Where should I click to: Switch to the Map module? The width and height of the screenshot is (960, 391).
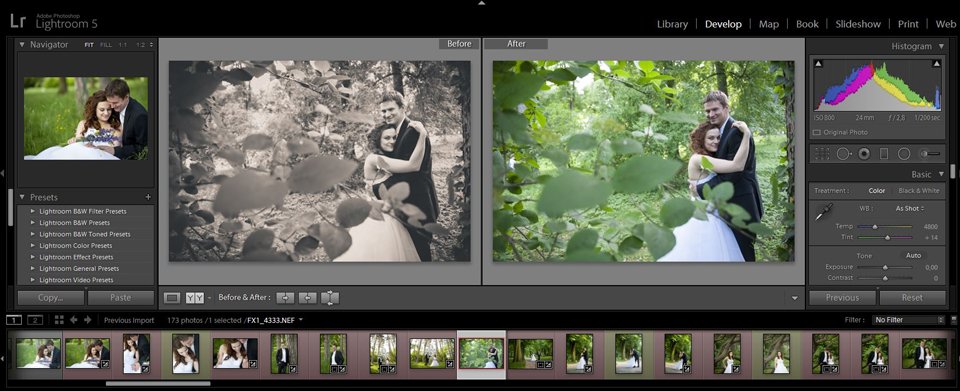pos(769,24)
